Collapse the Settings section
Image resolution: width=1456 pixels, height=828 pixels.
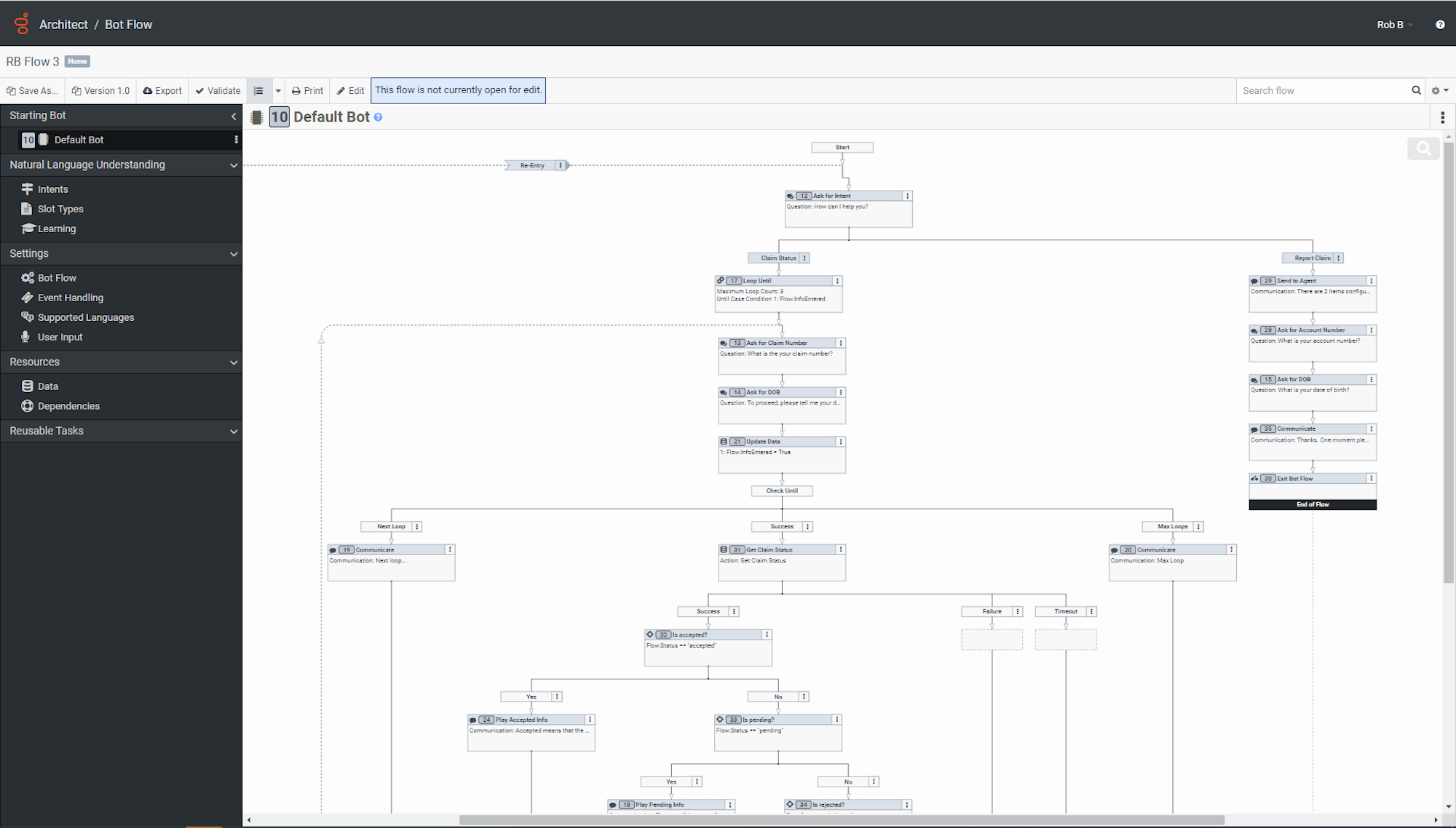pos(234,253)
